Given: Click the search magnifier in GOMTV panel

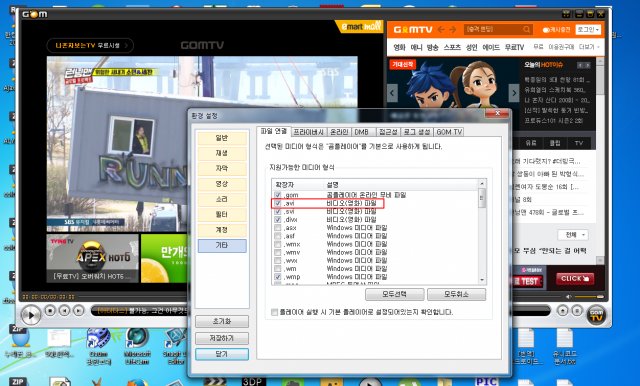Looking at the screenshot, I should (527, 30).
